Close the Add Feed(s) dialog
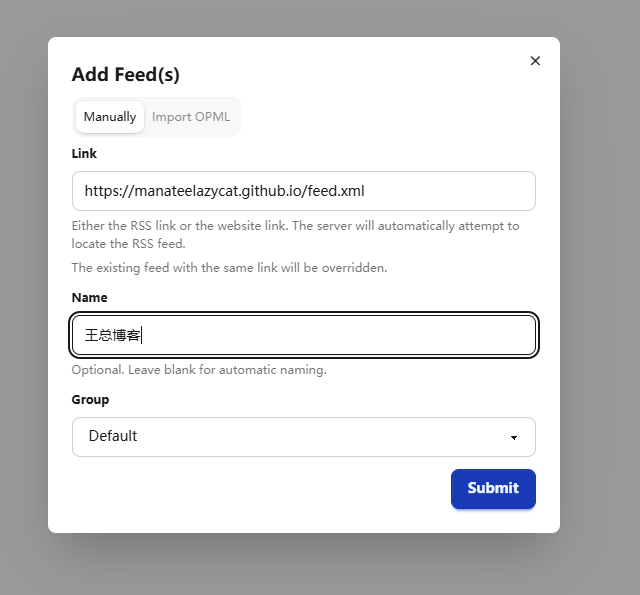640x595 pixels. (x=535, y=61)
